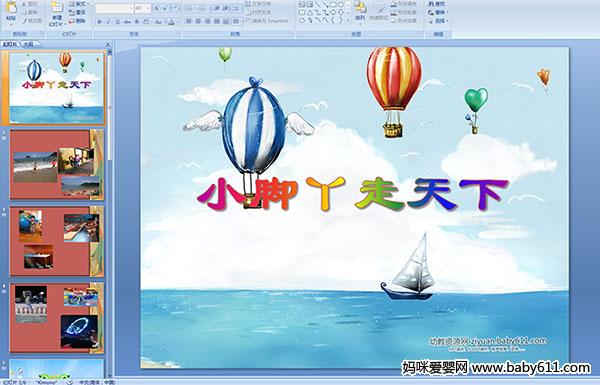This screenshot has width=600, height=385.
Task: Click the Delete slide (删除) icon
Action: click(72, 21)
